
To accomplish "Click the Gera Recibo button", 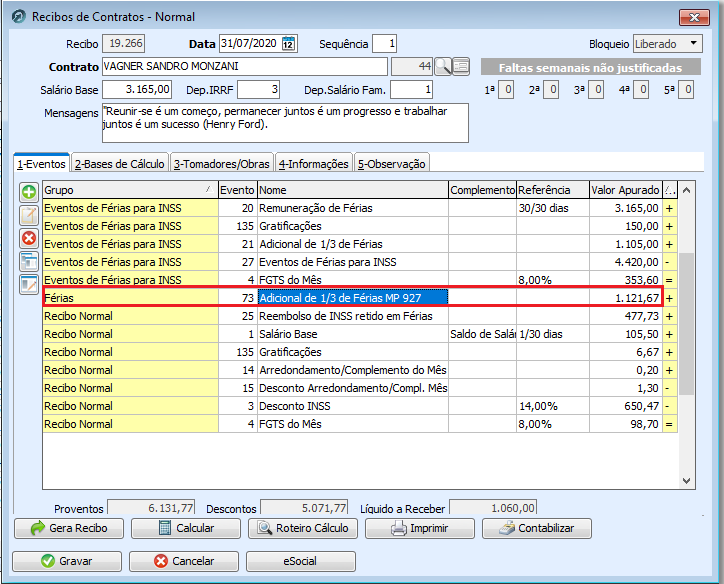I will pos(69,528).
